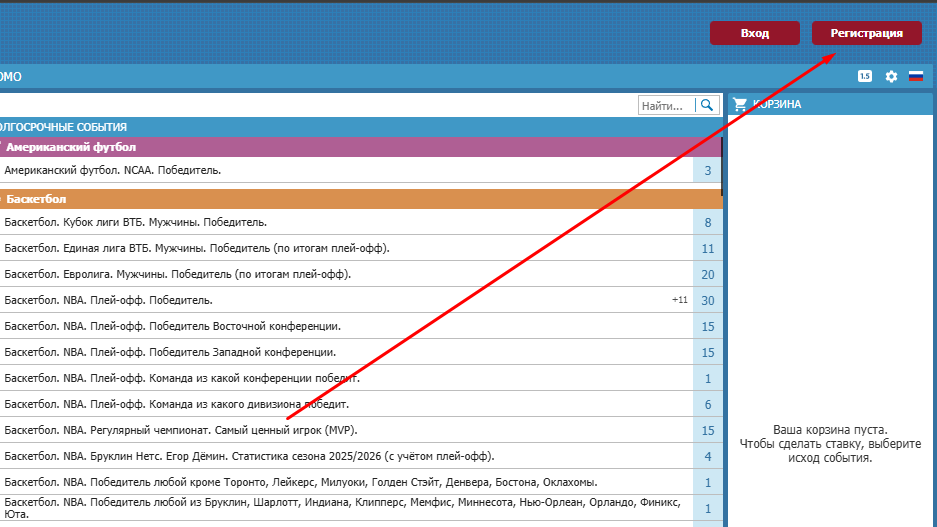Image resolution: width=937 pixels, height=527 pixels.
Task: Open Евролига Мужчины Победитель event
Action: [x=178, y=274]
